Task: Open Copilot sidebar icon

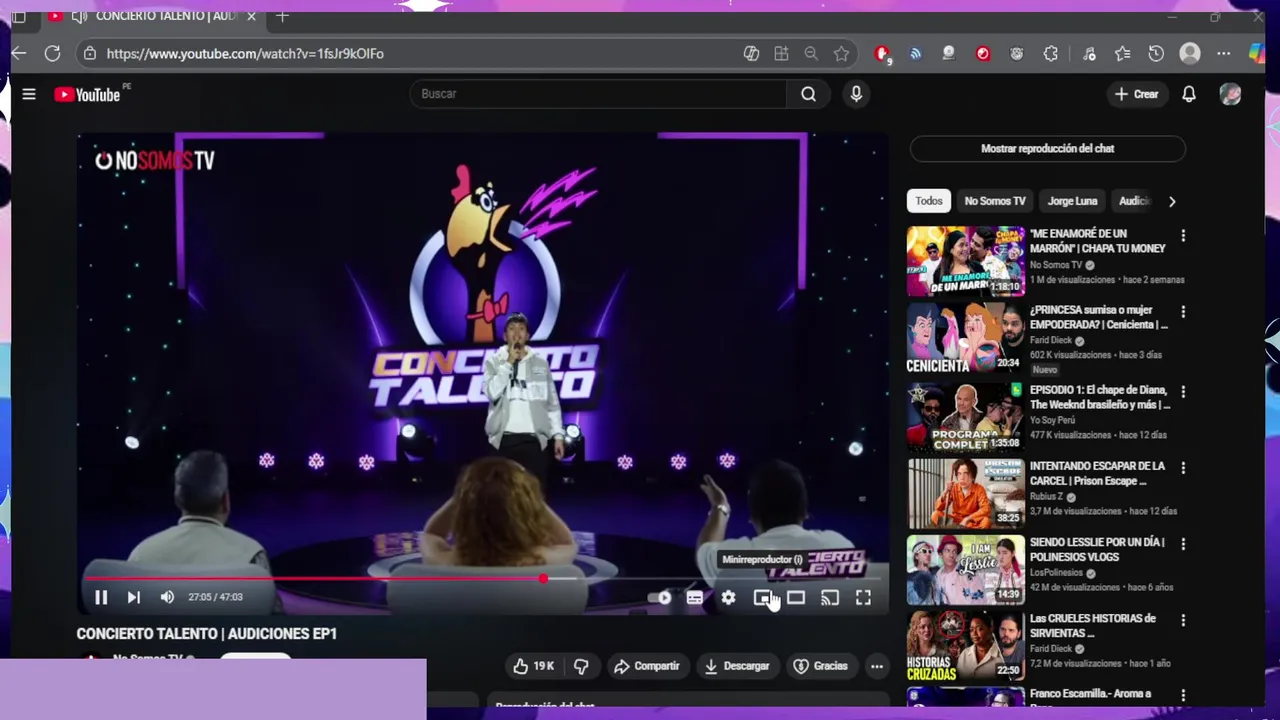Action: click(1257, 54)
